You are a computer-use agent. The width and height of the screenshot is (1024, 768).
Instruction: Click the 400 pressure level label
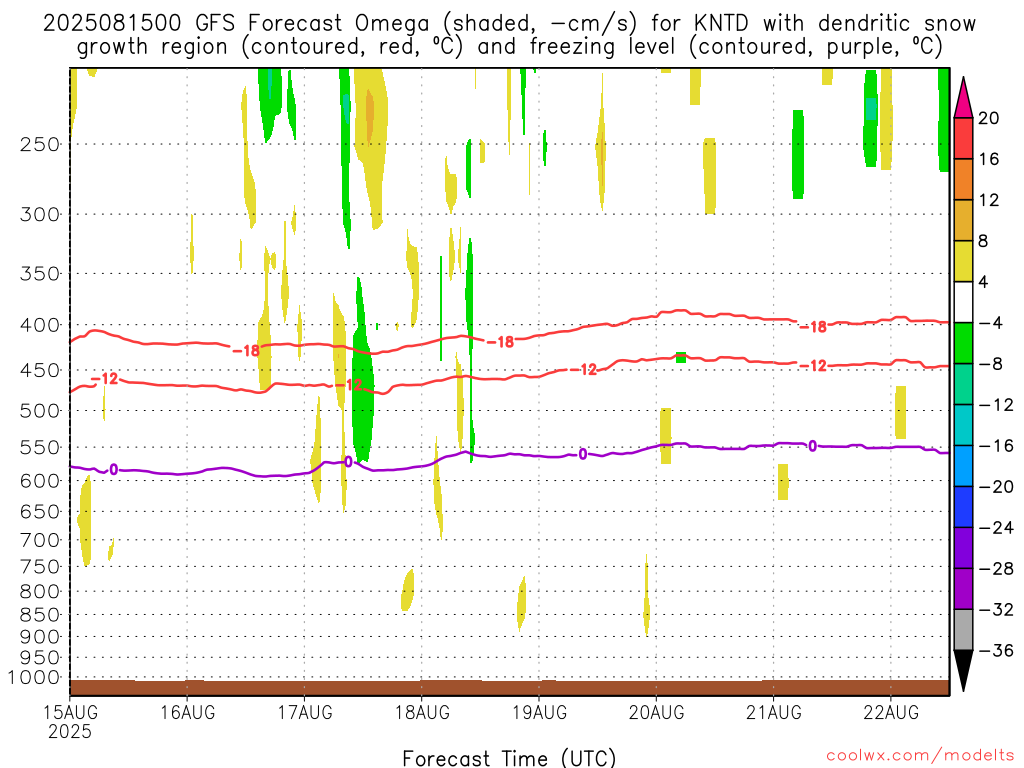click(x=40, y=325)
